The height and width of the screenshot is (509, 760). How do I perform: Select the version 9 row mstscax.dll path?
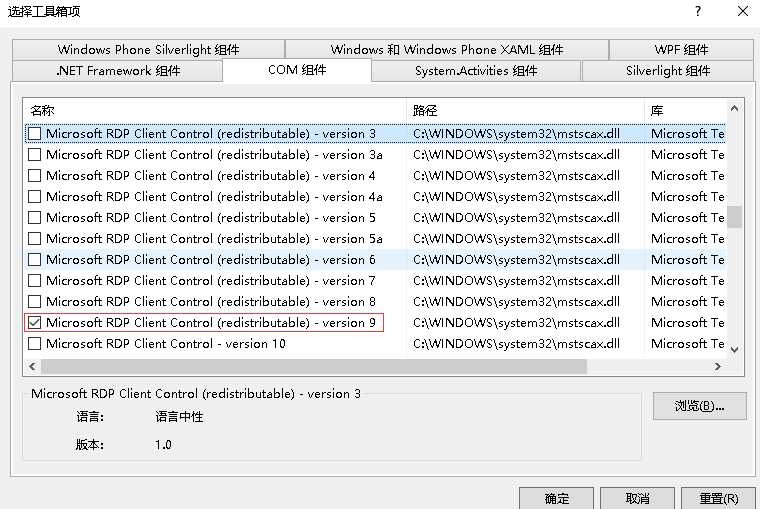pos(516,322)
